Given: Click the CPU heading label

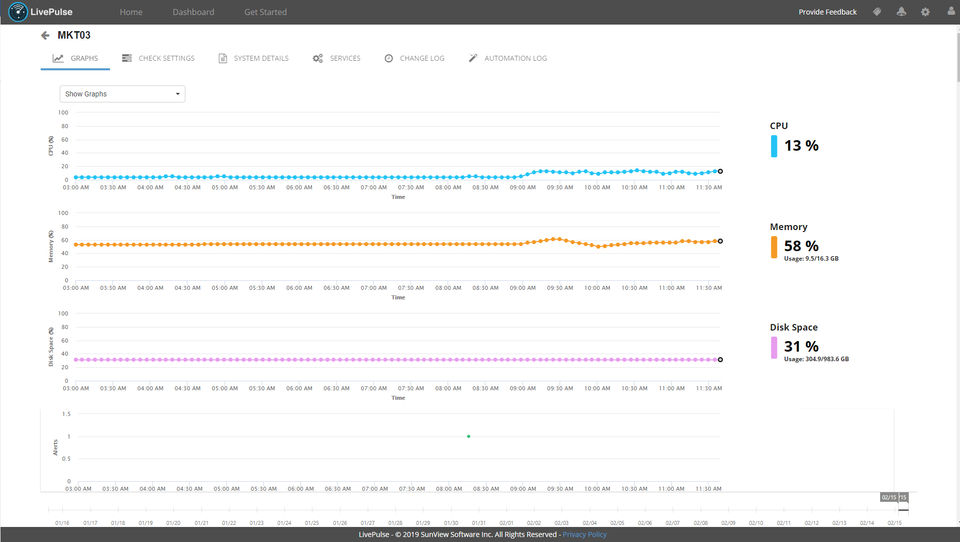Looking at the screenshot, I should (x=779, y=126).
